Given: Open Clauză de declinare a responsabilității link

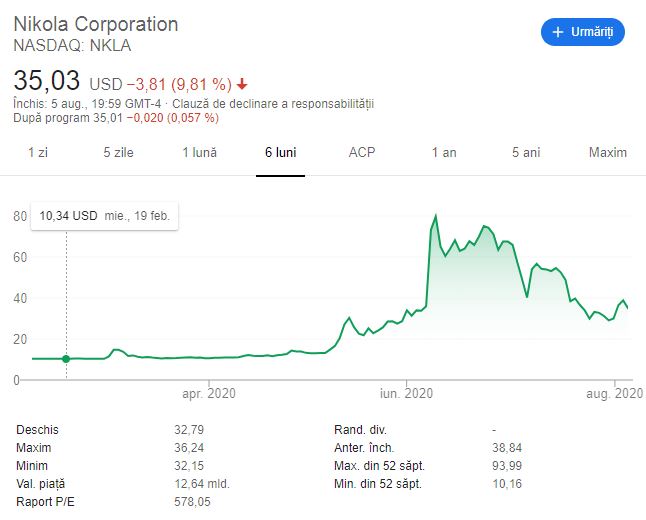Looking at the screenshot, I should pyautogui.click(x=273, y=104).
